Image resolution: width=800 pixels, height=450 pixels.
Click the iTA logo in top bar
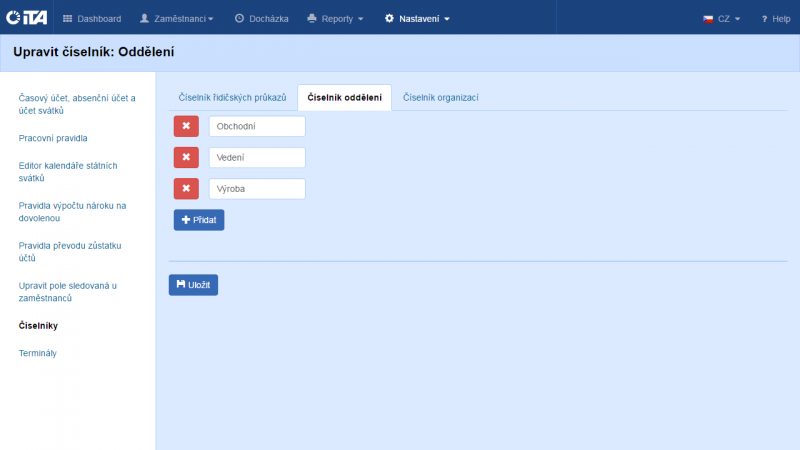(x=26, y=18)
